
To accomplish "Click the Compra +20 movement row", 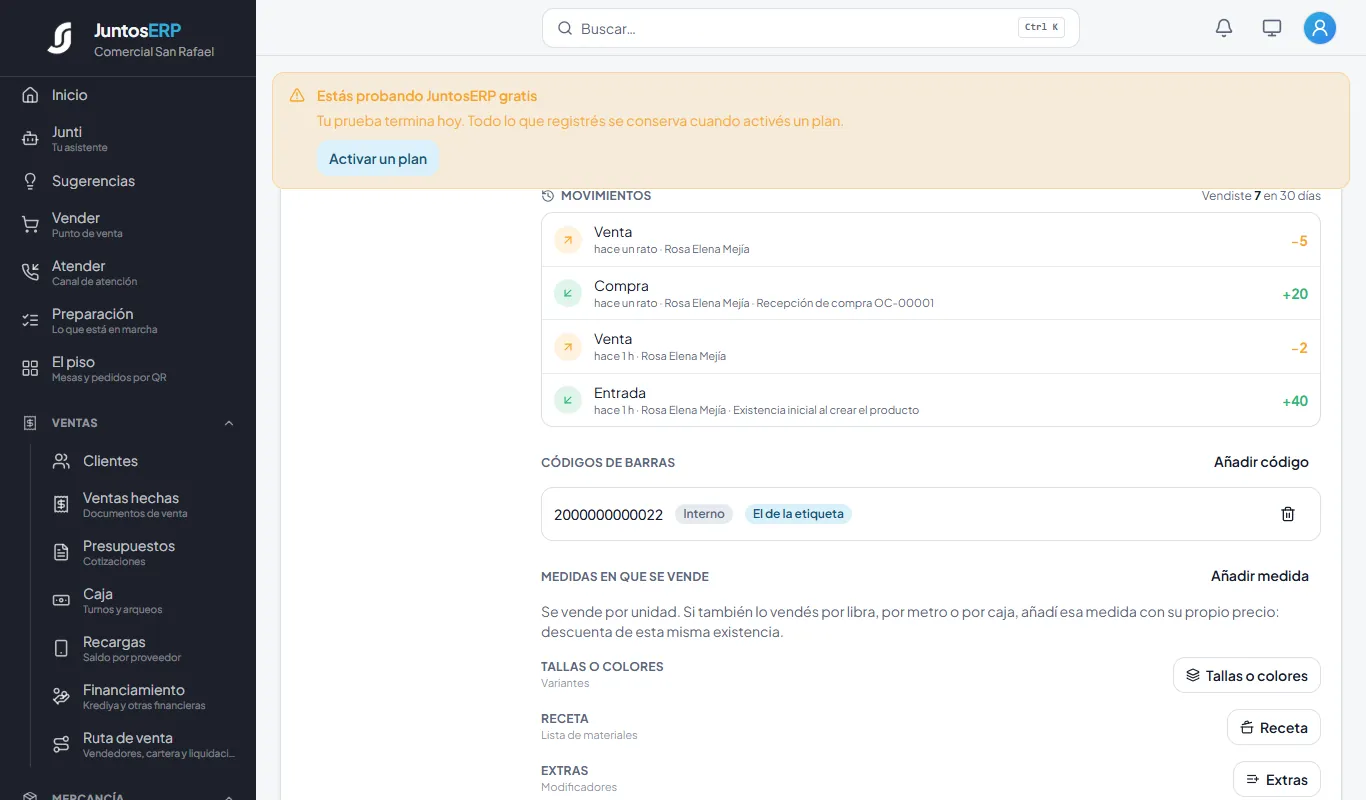I will pos(931,294).
